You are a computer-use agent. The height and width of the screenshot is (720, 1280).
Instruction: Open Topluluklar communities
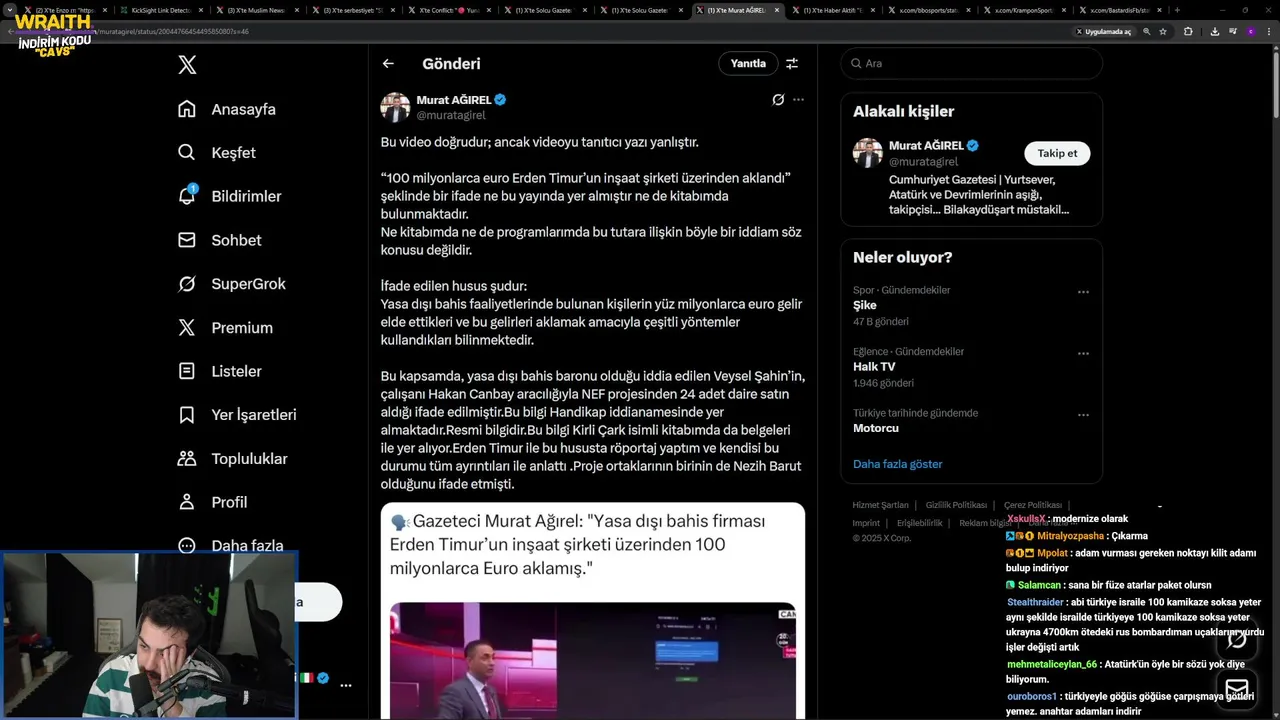[232, 459]
